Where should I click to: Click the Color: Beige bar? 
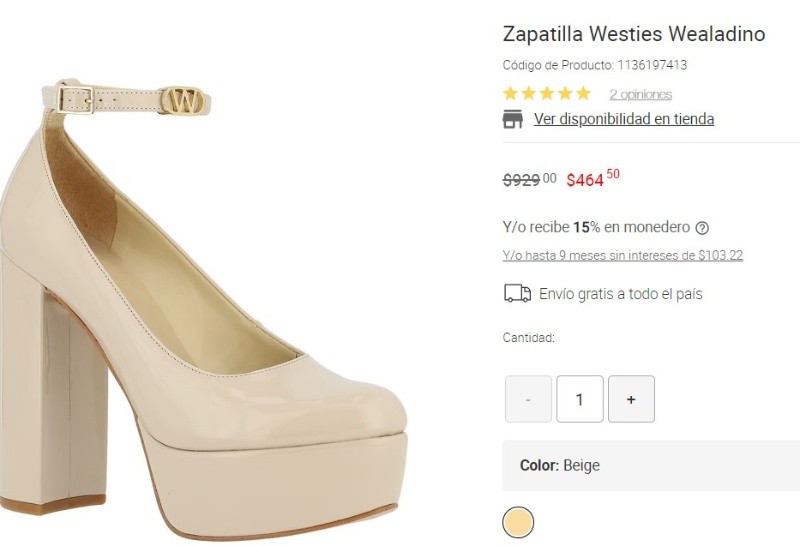pyautogui.click(x=650, y=466)
